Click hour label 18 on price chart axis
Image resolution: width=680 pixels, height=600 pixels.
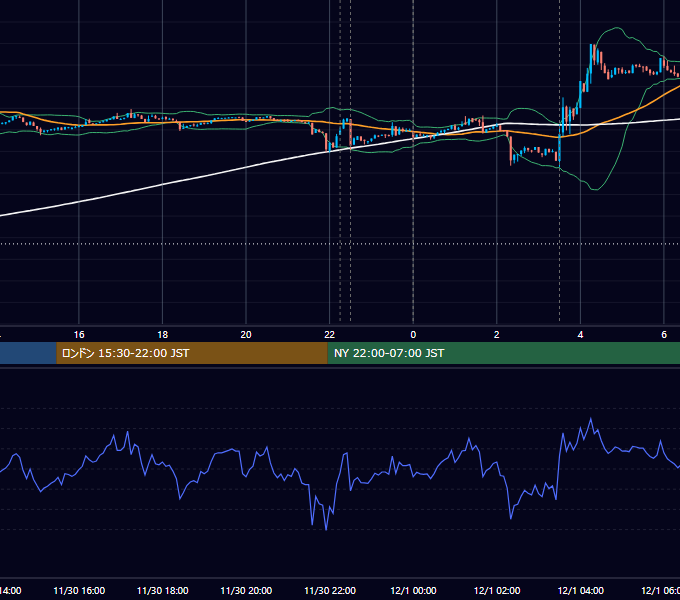click(x=163, y=335)
